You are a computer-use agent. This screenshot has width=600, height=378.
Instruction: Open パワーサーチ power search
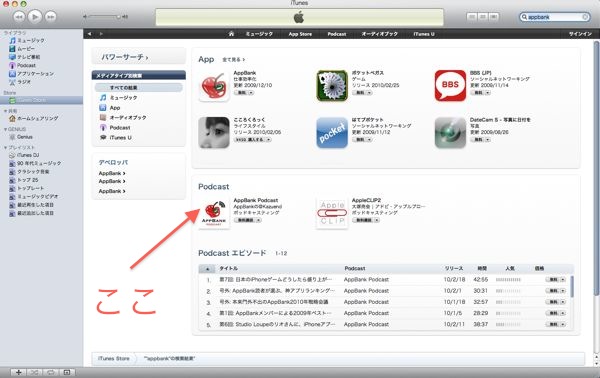125,57
